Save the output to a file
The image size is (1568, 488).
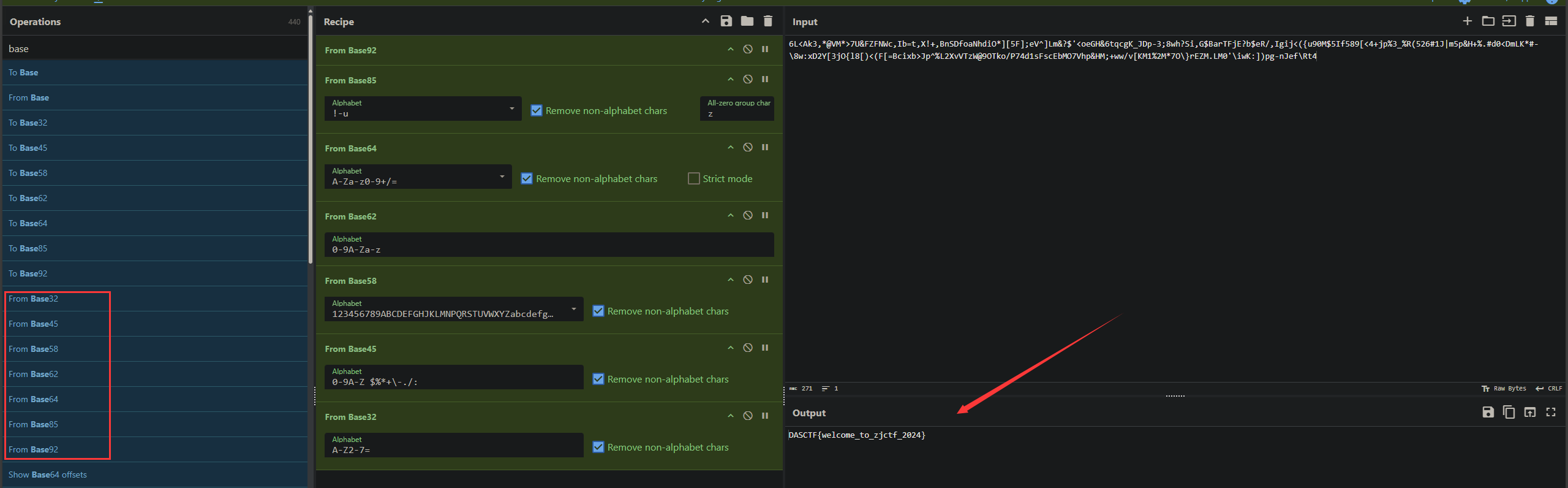[x=1488, y=413]
